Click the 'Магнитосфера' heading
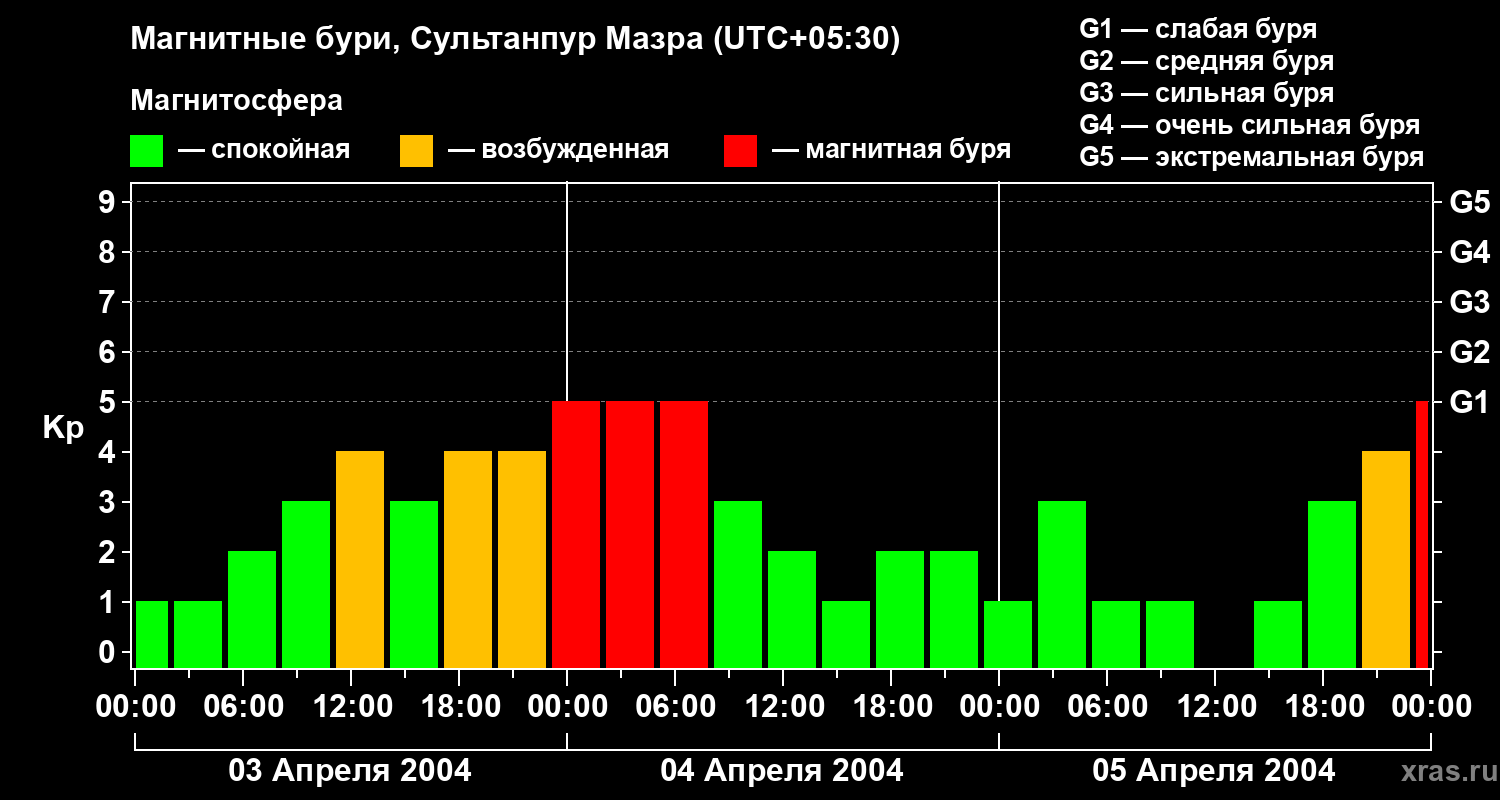Viewport: 1500px width, 800px height. (237, 101)
